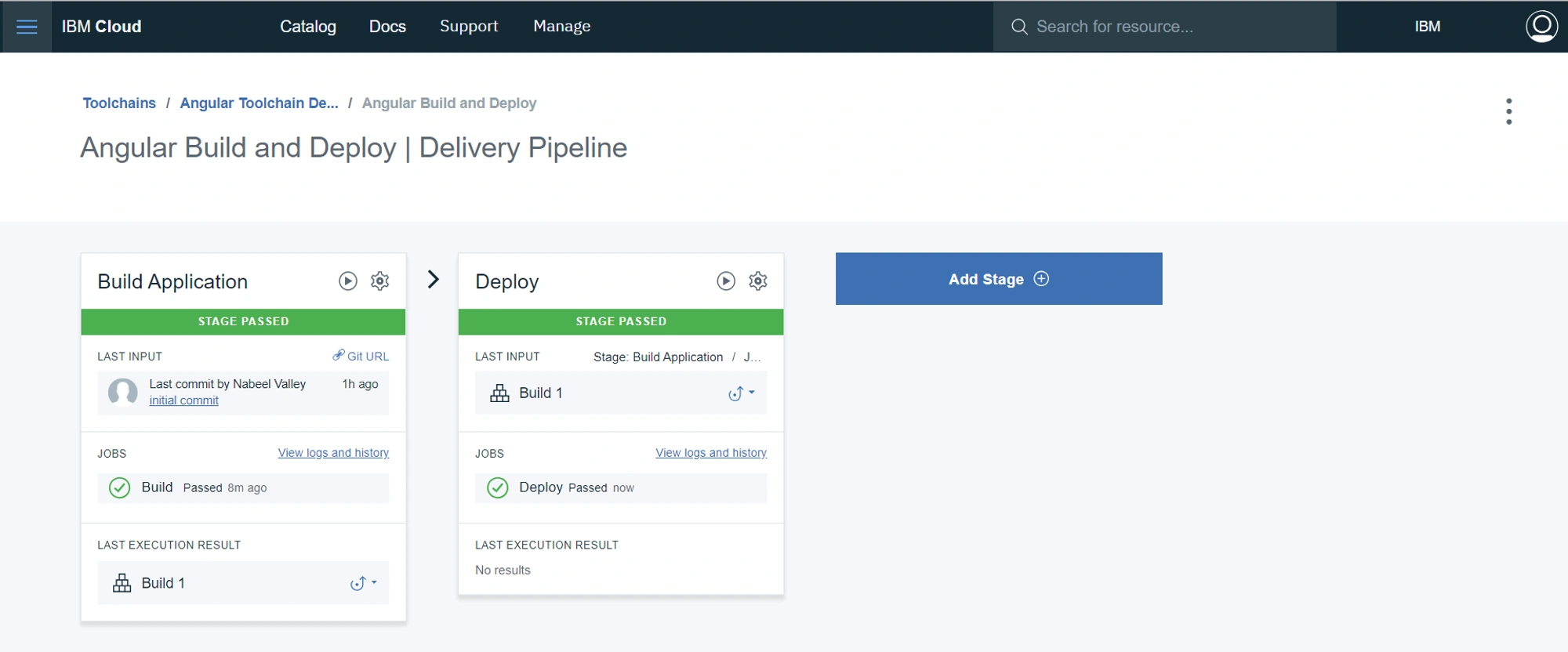Viewport: 1568px width, 652px height.
Task: Open Build Application stage settings gear
Action: 380,281
